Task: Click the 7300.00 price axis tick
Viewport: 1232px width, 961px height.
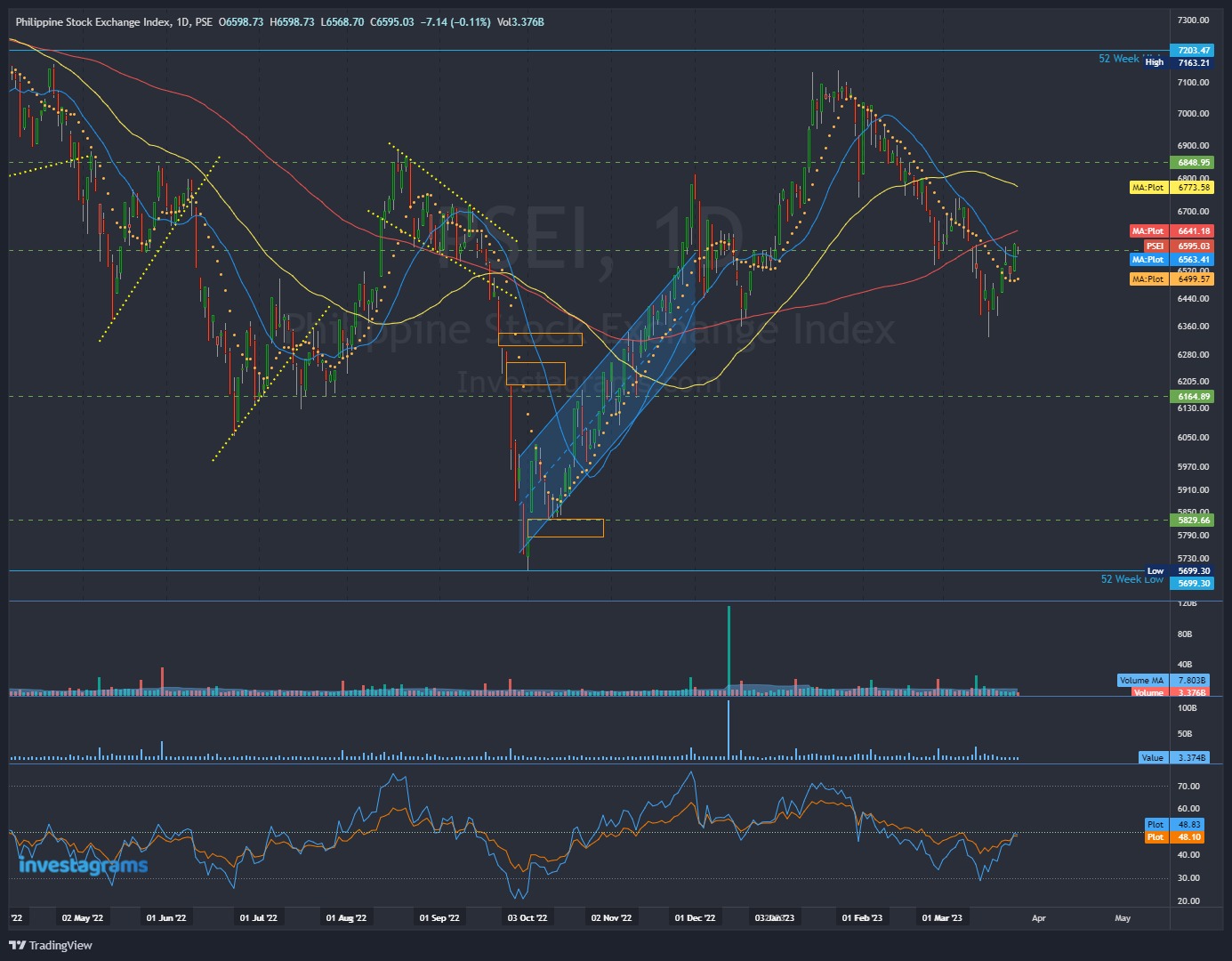Action: tap(1193, 20)
